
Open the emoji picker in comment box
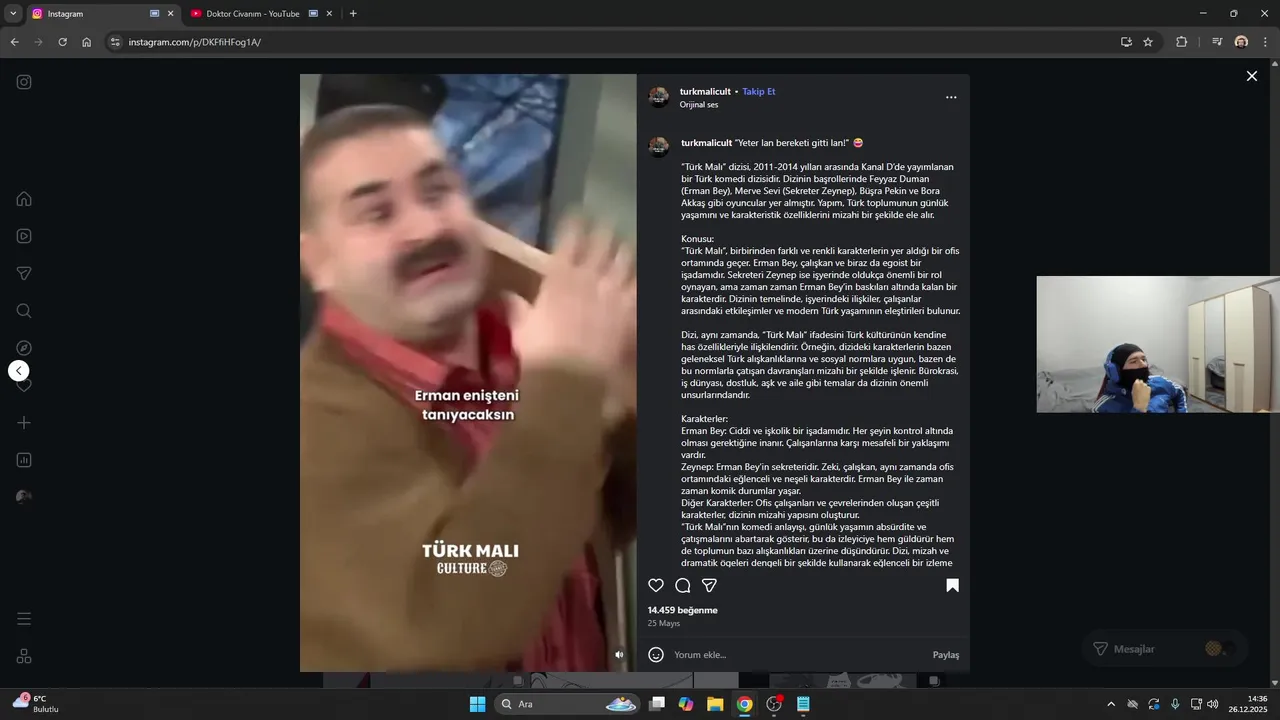click(656, 655)
